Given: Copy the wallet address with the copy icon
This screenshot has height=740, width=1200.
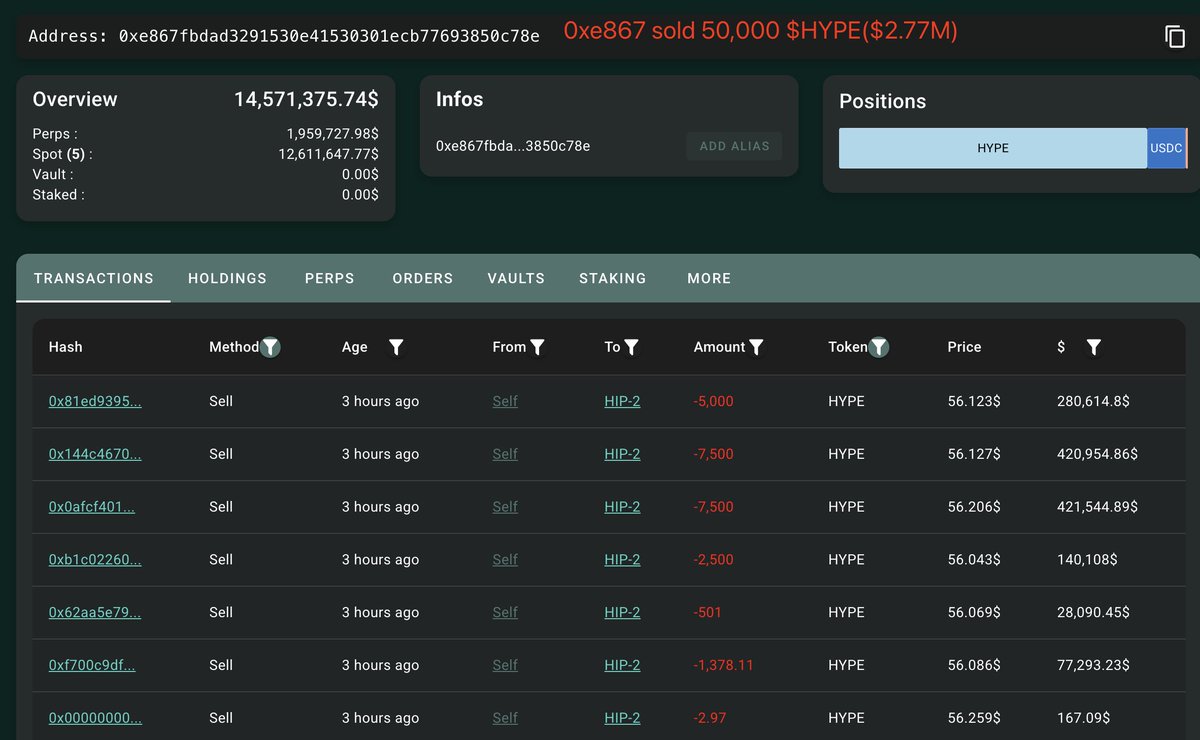Looking at the screenshot, I should 1175,37.
